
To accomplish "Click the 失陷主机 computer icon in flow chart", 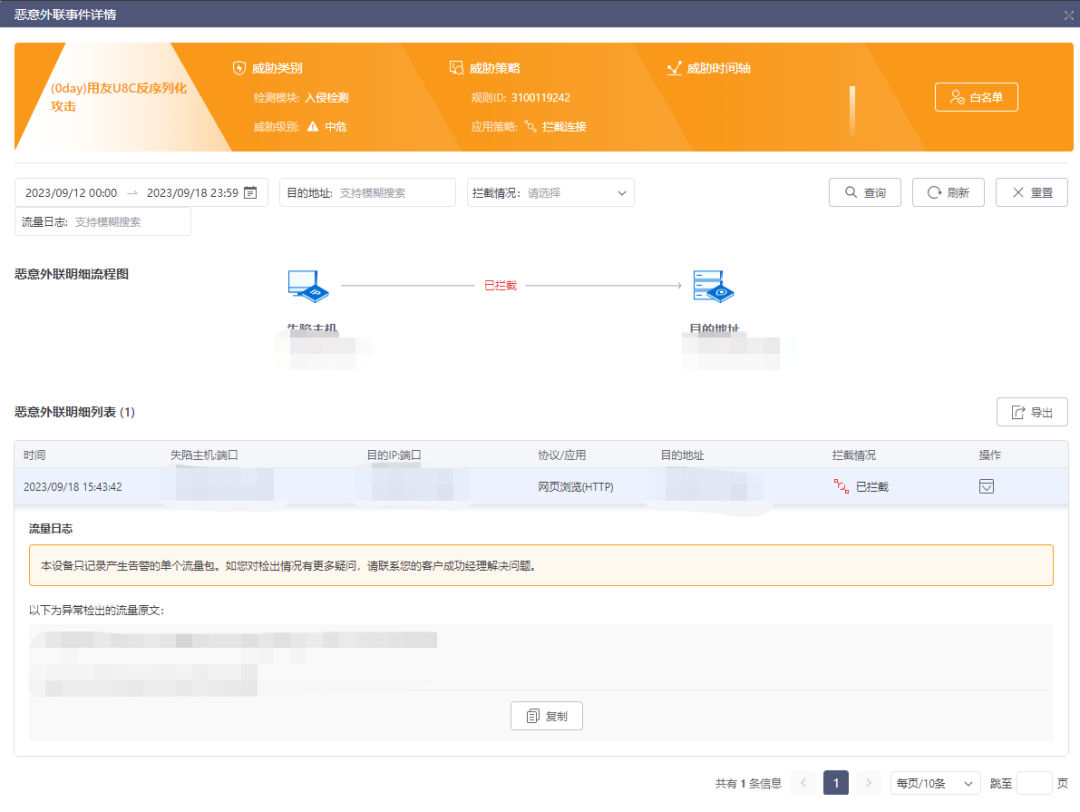I will 308,286.
